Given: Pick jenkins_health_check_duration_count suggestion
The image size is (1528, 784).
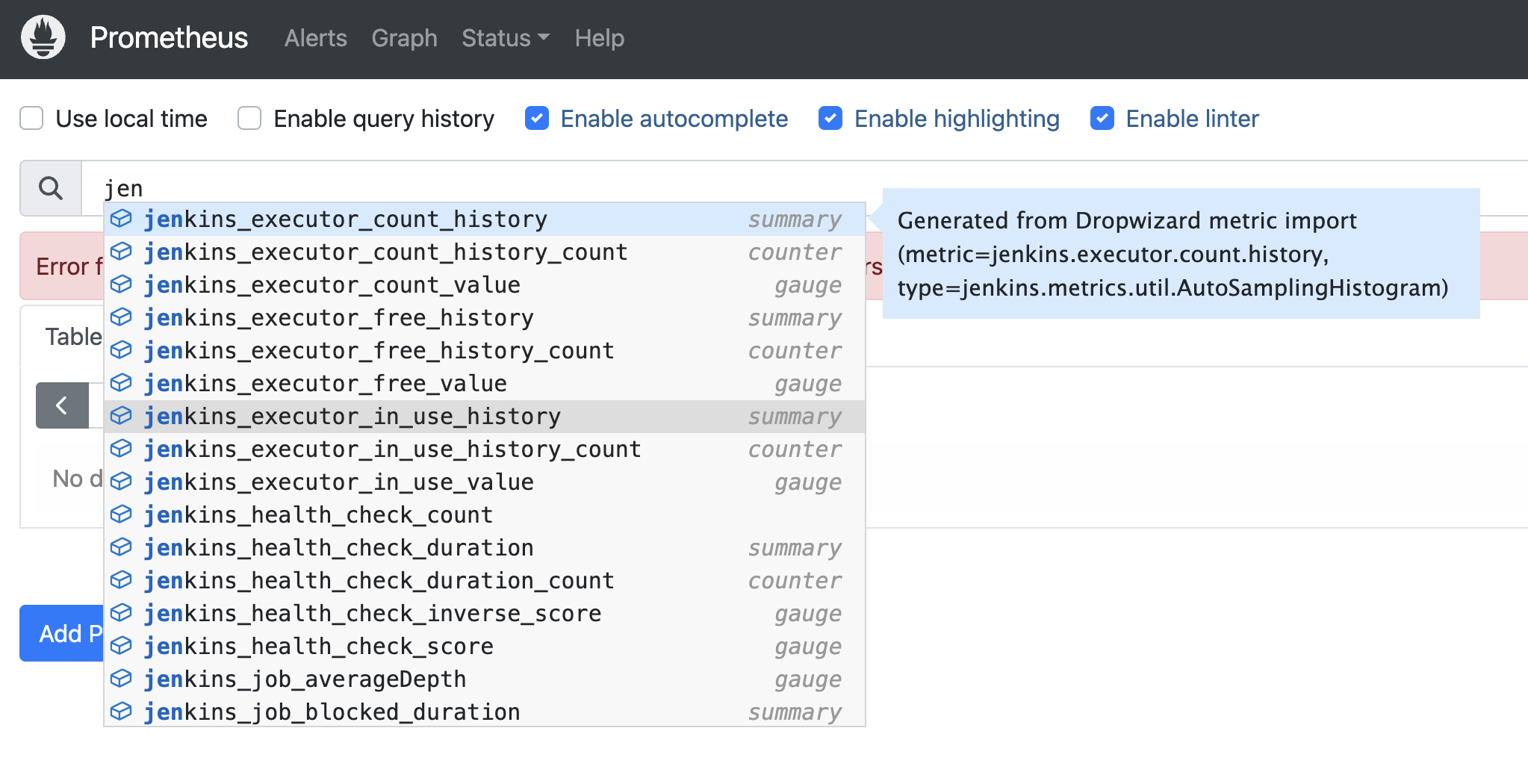Looking at the screenshot, I should click(x=484, y=580).
